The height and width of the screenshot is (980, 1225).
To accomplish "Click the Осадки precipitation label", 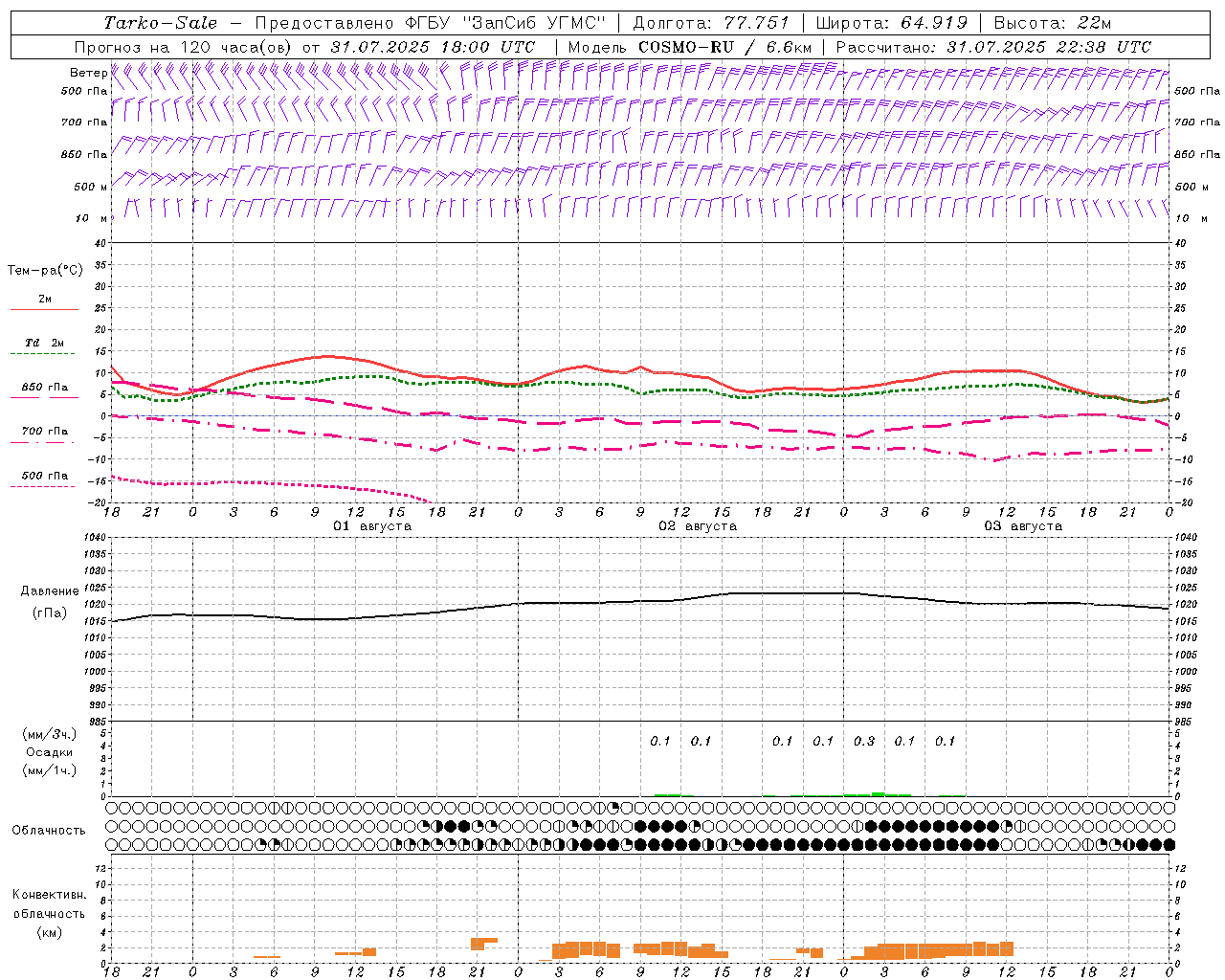I will 50,752.
